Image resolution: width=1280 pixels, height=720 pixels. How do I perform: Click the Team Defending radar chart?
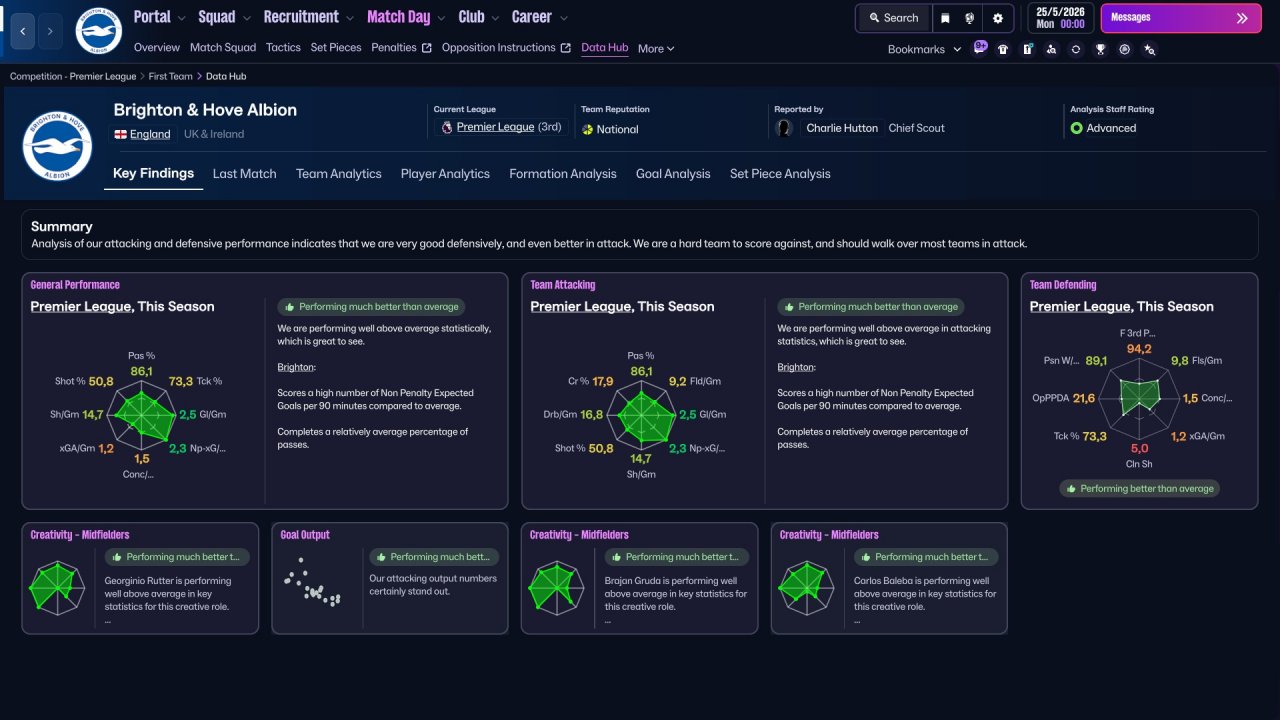coord(1139,398)
